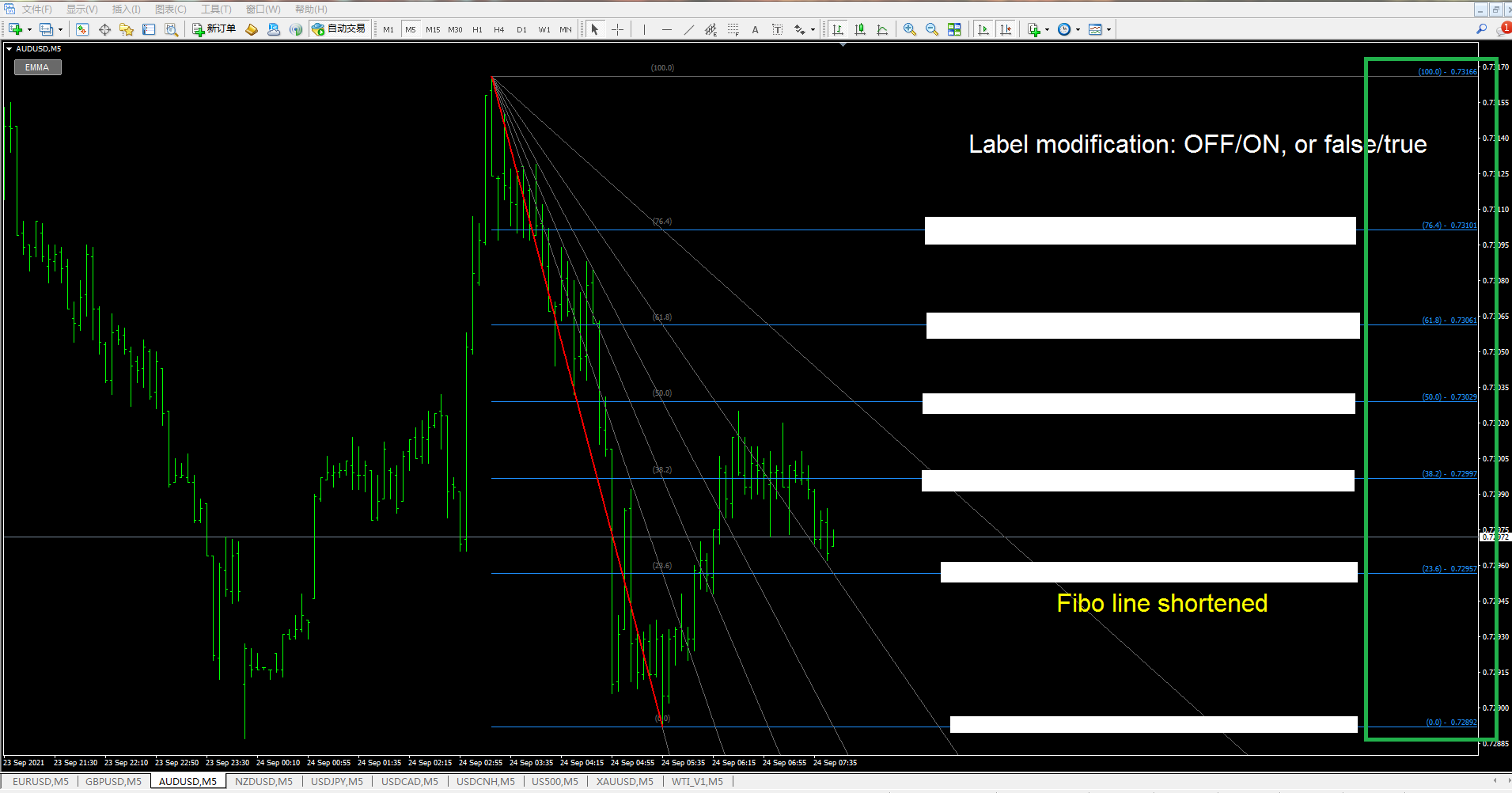Add a text label with the A tool
The width and height of the screenshot is (1512, 793).
coord(755,29)
